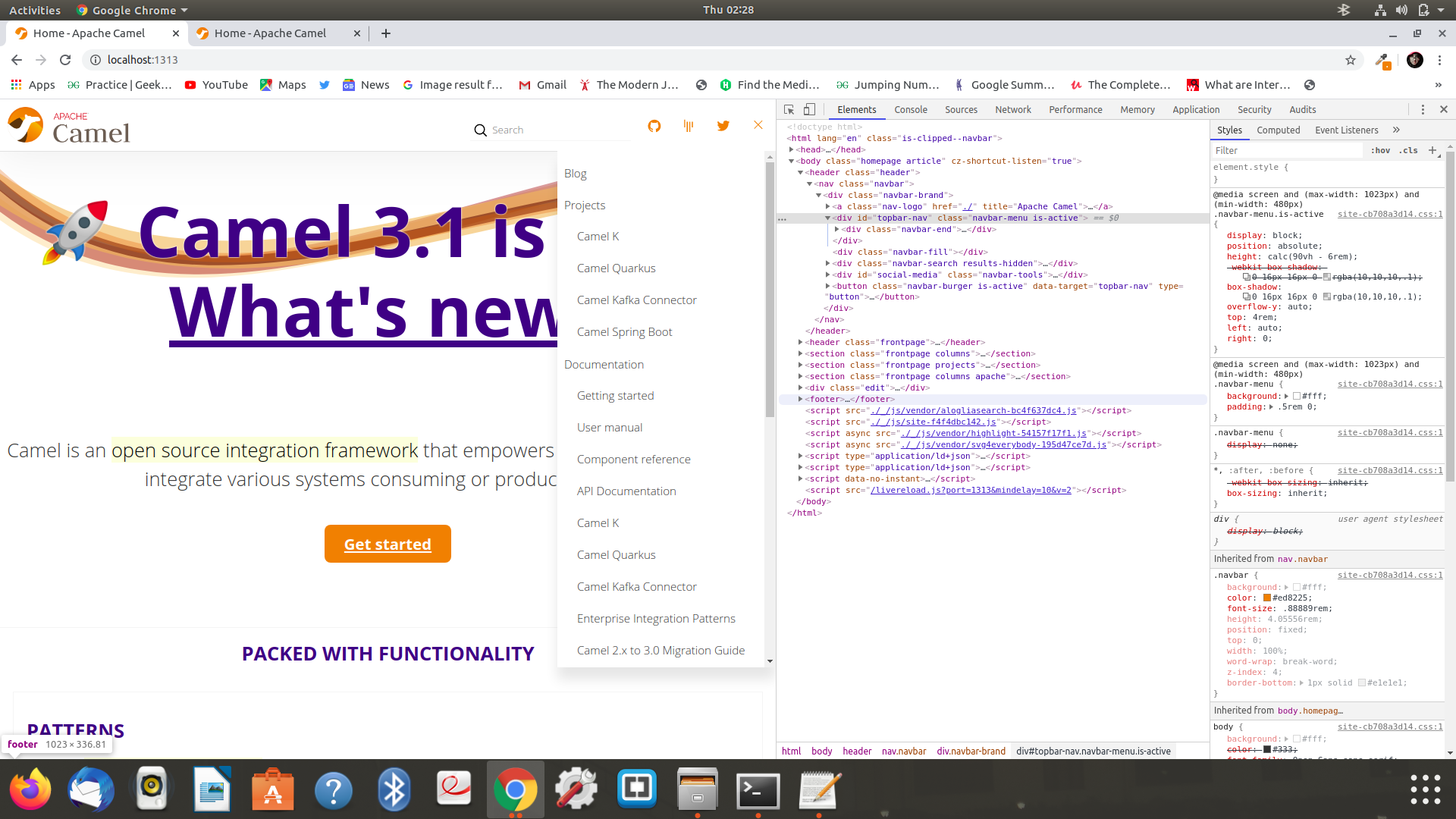Collapse the body element node

point(792,162)
